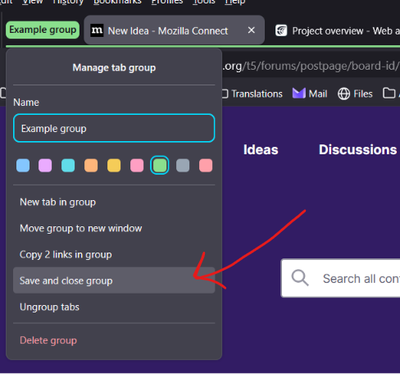This screenshot has height=374, width=400.
Task: Open the Bookmarks menu
Action: (117, 2)
